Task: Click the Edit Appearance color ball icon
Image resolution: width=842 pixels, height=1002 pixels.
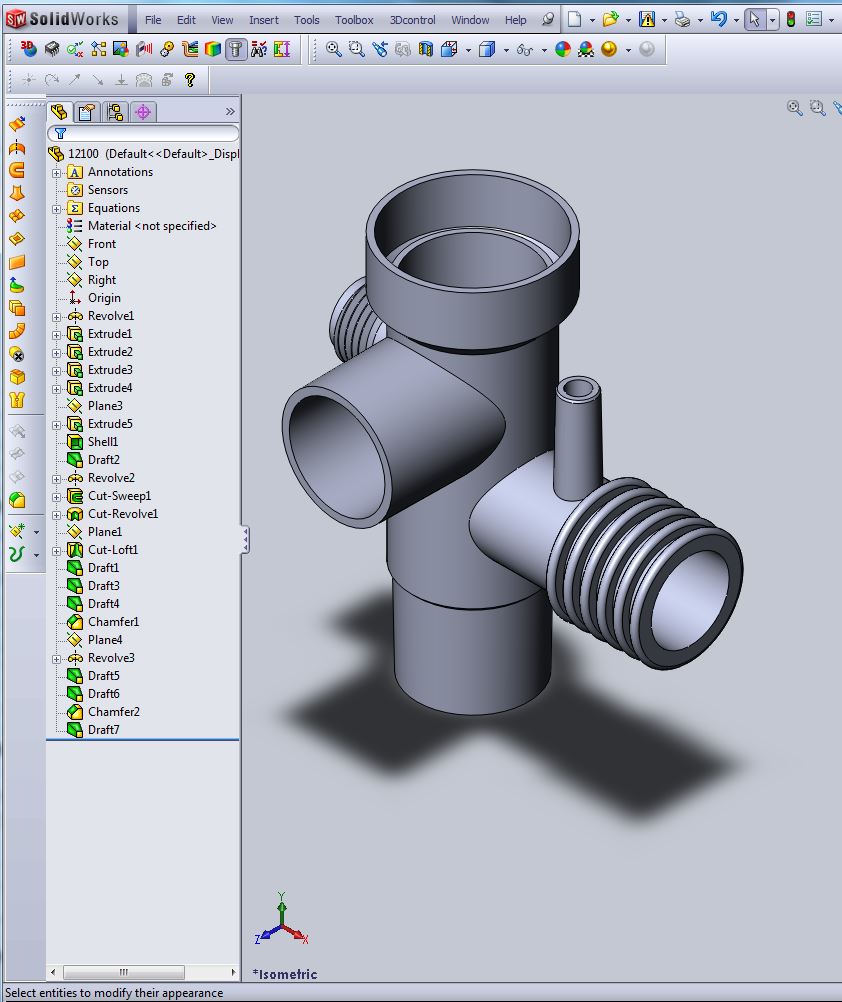Action: (563, 50)
